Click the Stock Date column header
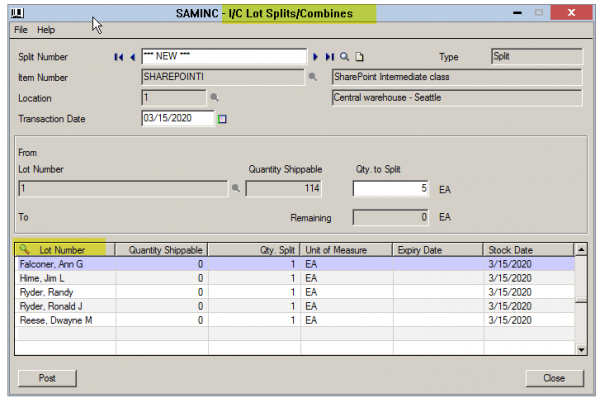The height and width of the screenshot is (398, 600). click(x=529, y=250)
